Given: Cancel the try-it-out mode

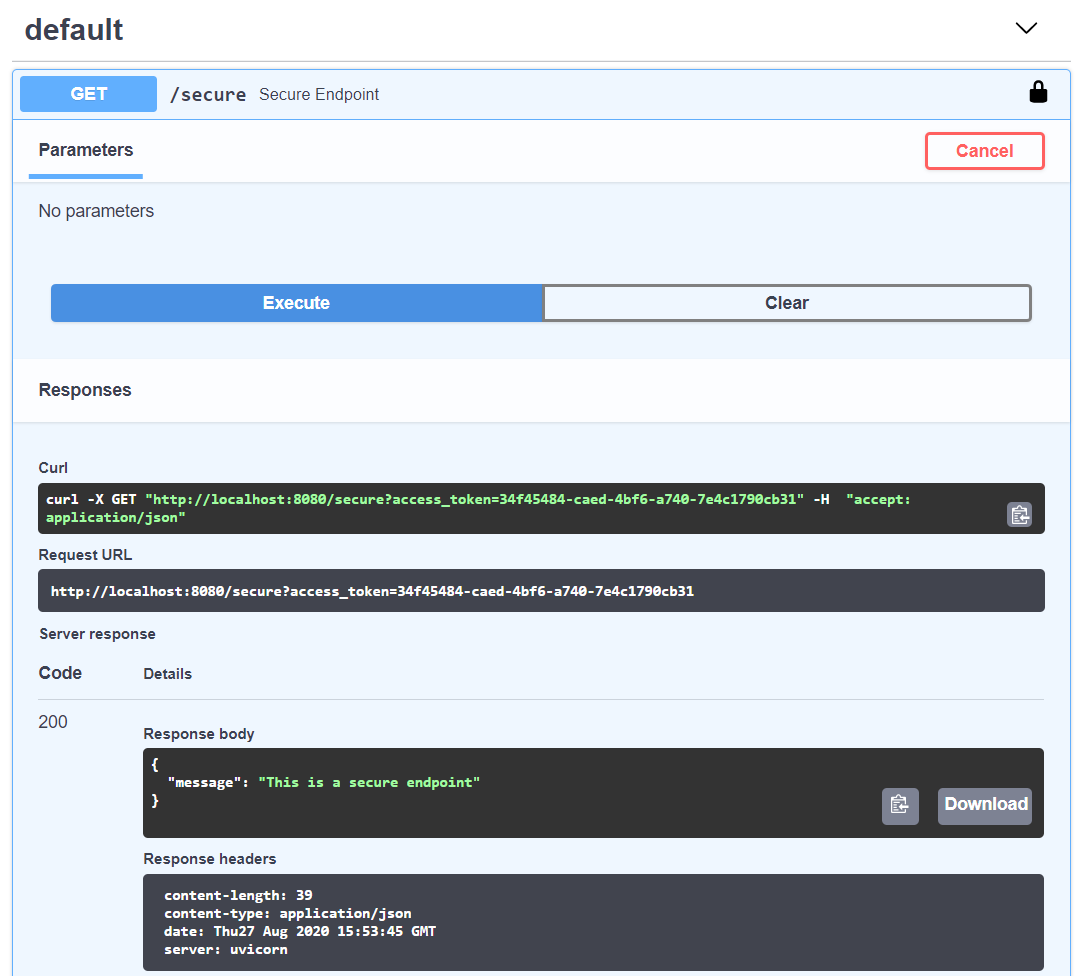Looking at the screenshot, I should 984,150.
